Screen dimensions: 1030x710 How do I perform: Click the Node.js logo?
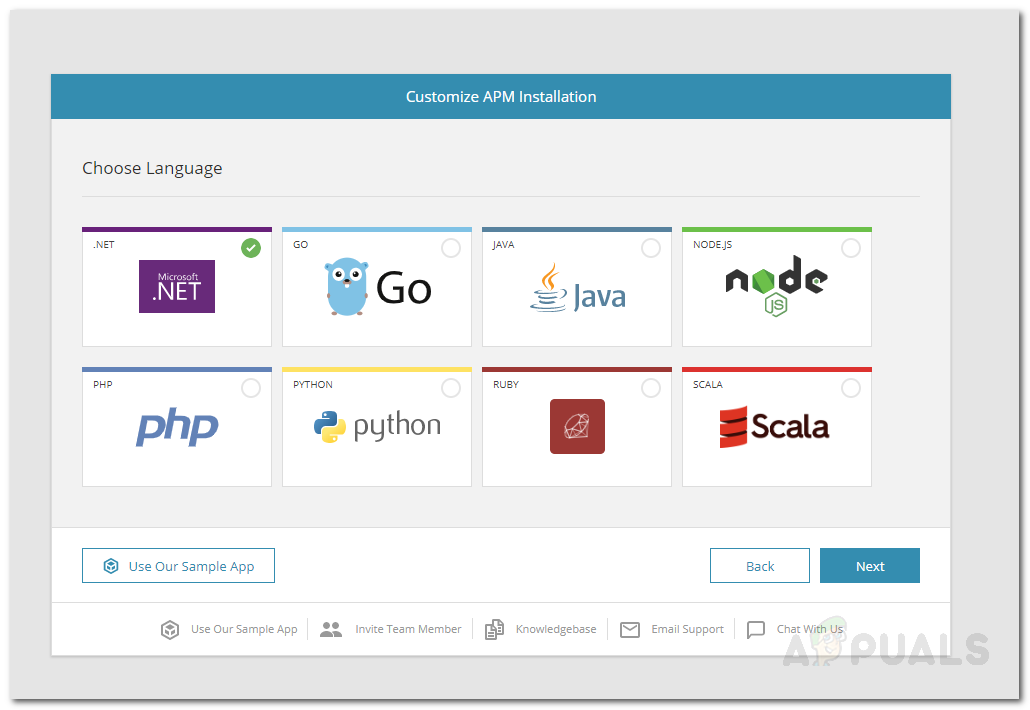point(776,286)
